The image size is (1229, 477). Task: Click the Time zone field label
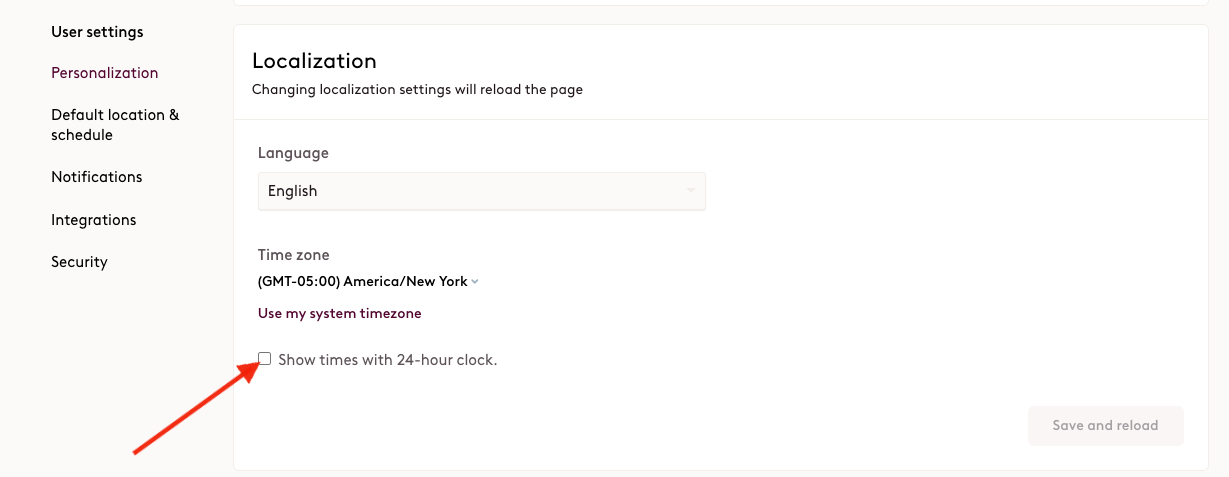coord(294,255)
